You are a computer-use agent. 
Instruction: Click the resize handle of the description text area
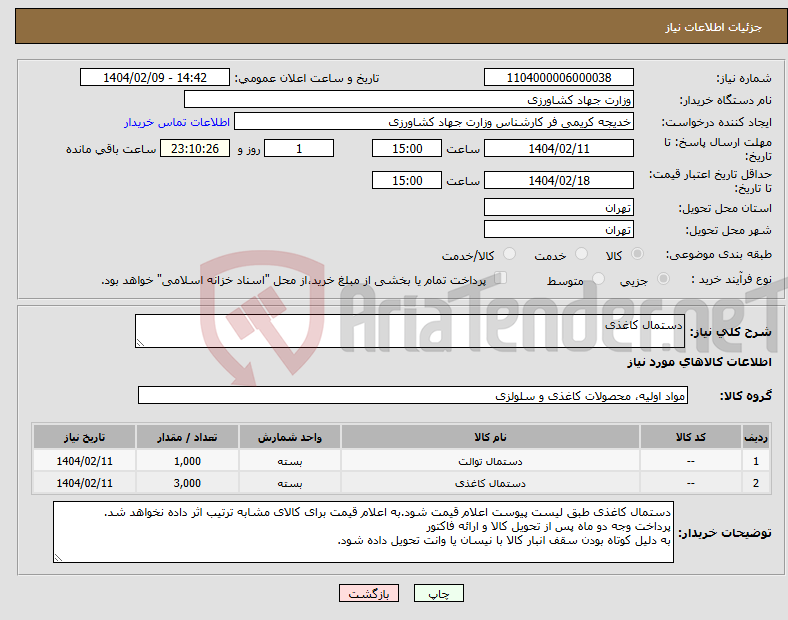[x=140, y=343]
